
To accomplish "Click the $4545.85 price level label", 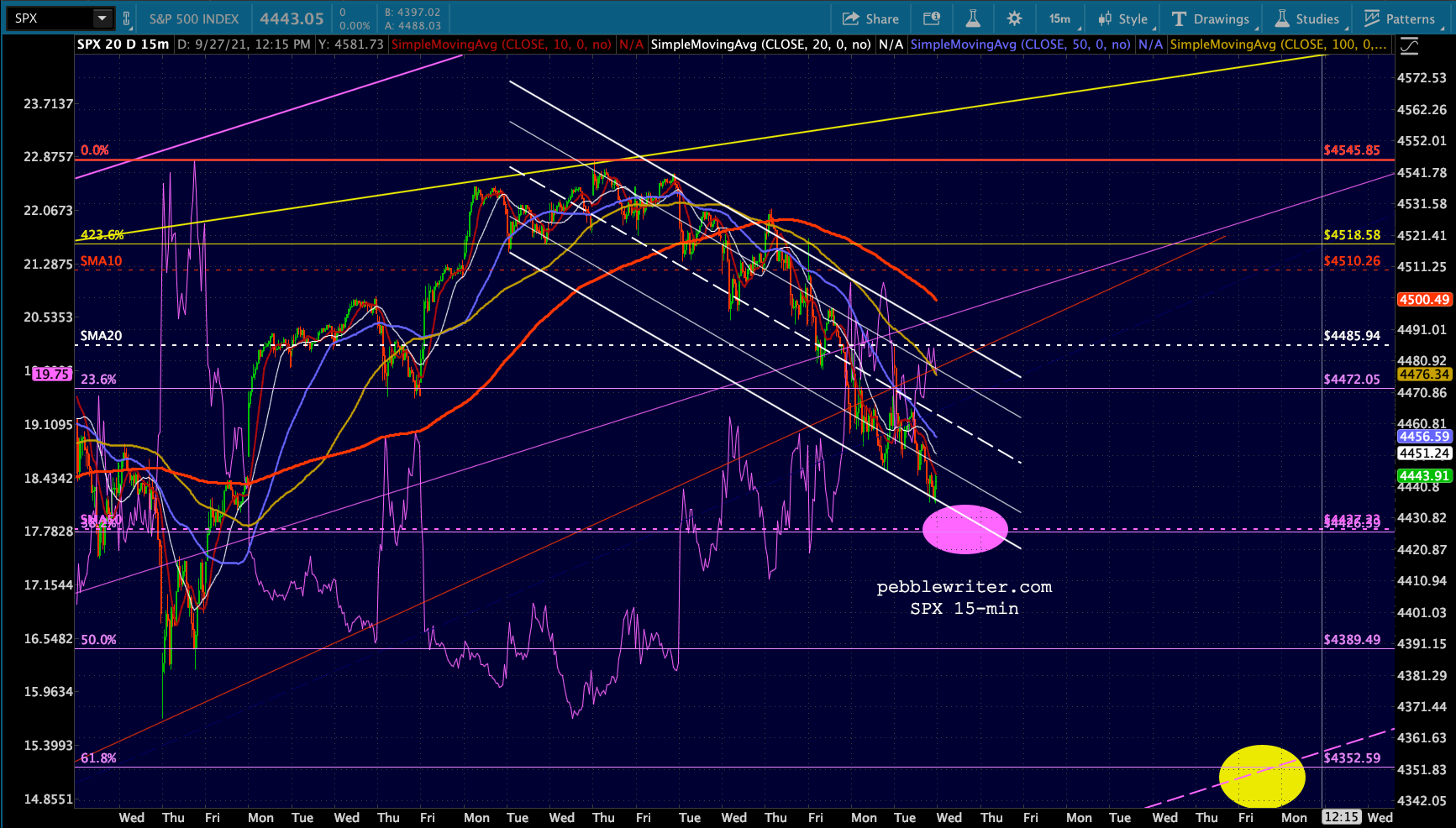I will tap(1352, 150).
